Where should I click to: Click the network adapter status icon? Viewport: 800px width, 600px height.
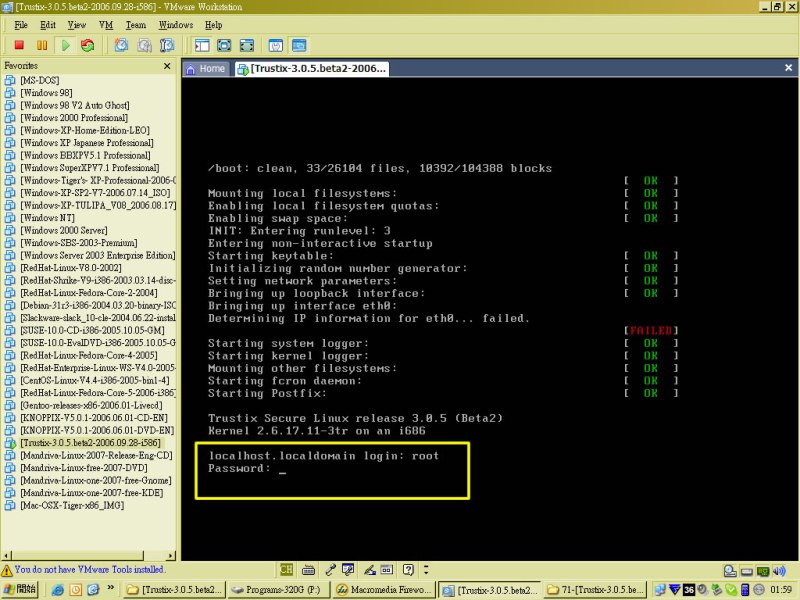763,571
